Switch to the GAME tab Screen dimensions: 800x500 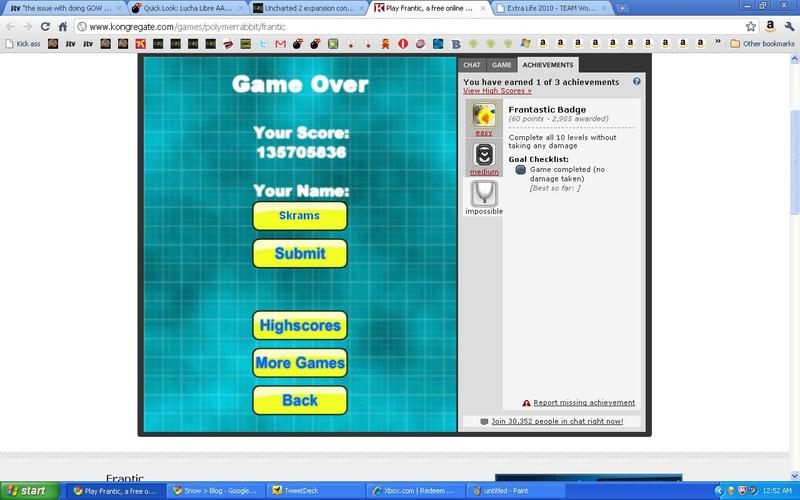coord(502,65)
